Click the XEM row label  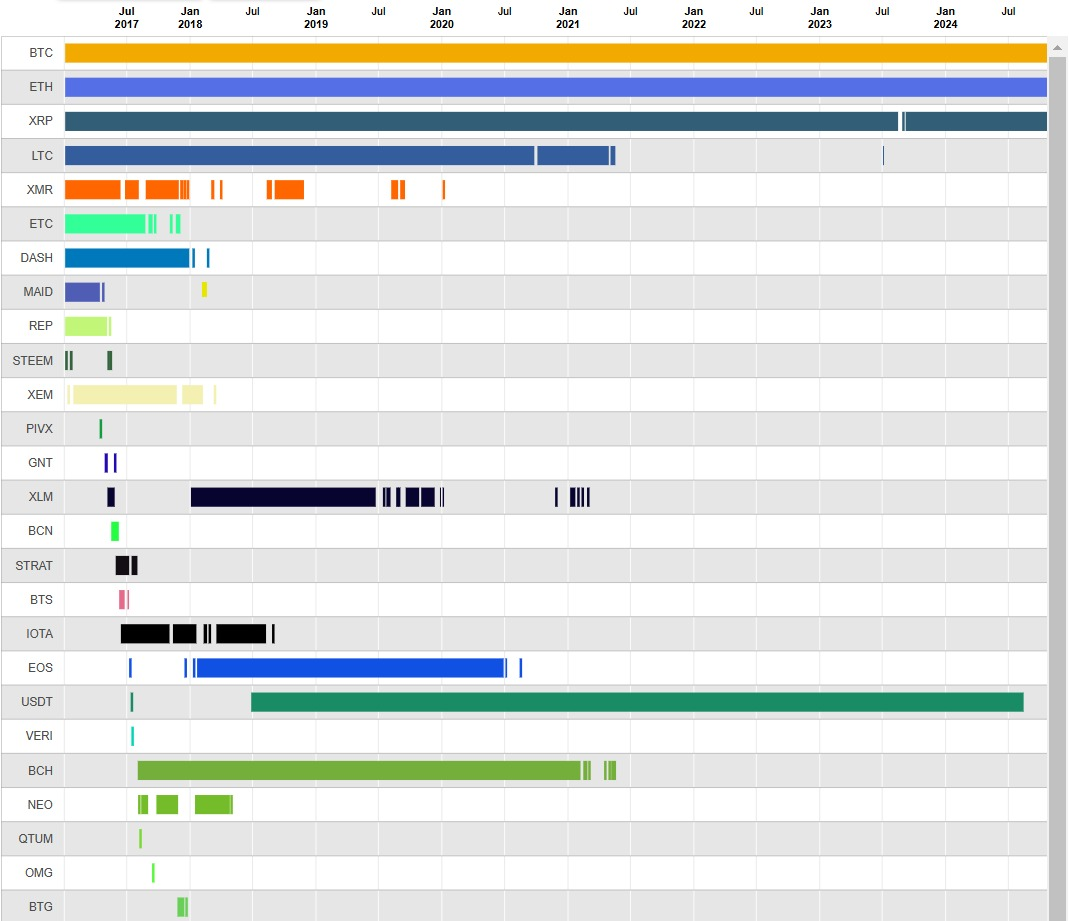pyautogui.click(x=40, y=395)
